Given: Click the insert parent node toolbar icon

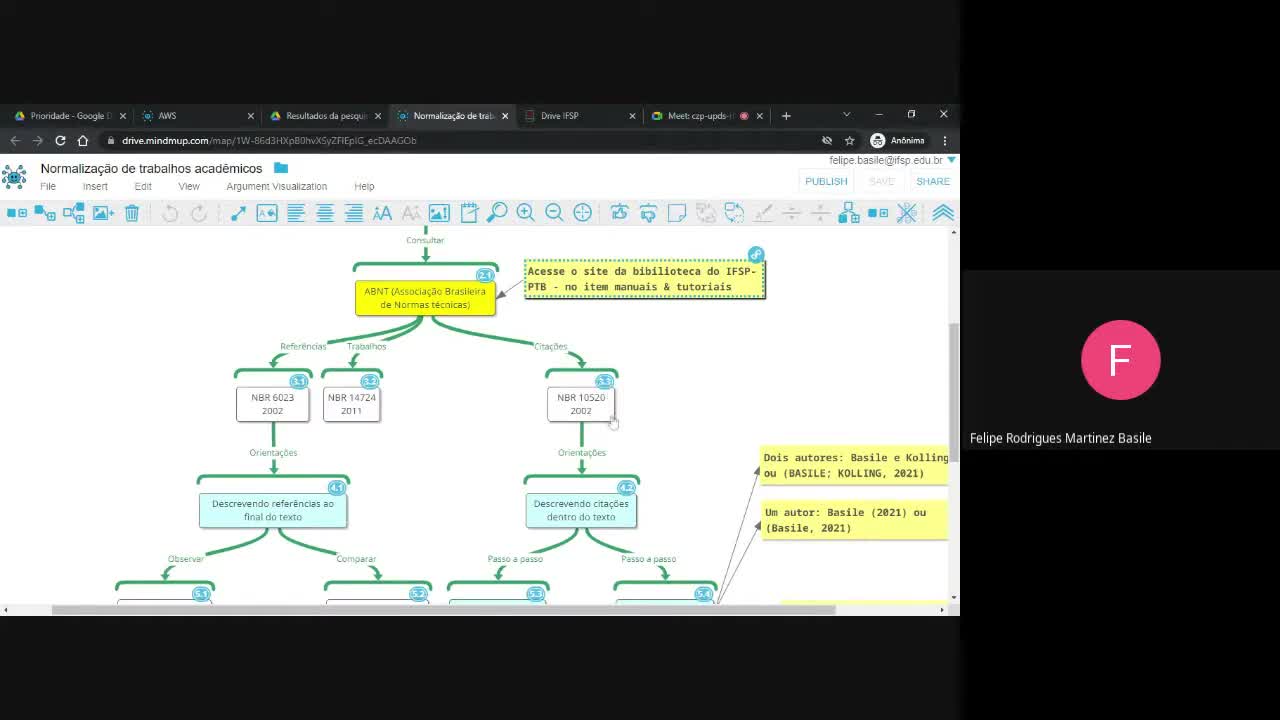Looking at the screenshot, I should [74, 213].
